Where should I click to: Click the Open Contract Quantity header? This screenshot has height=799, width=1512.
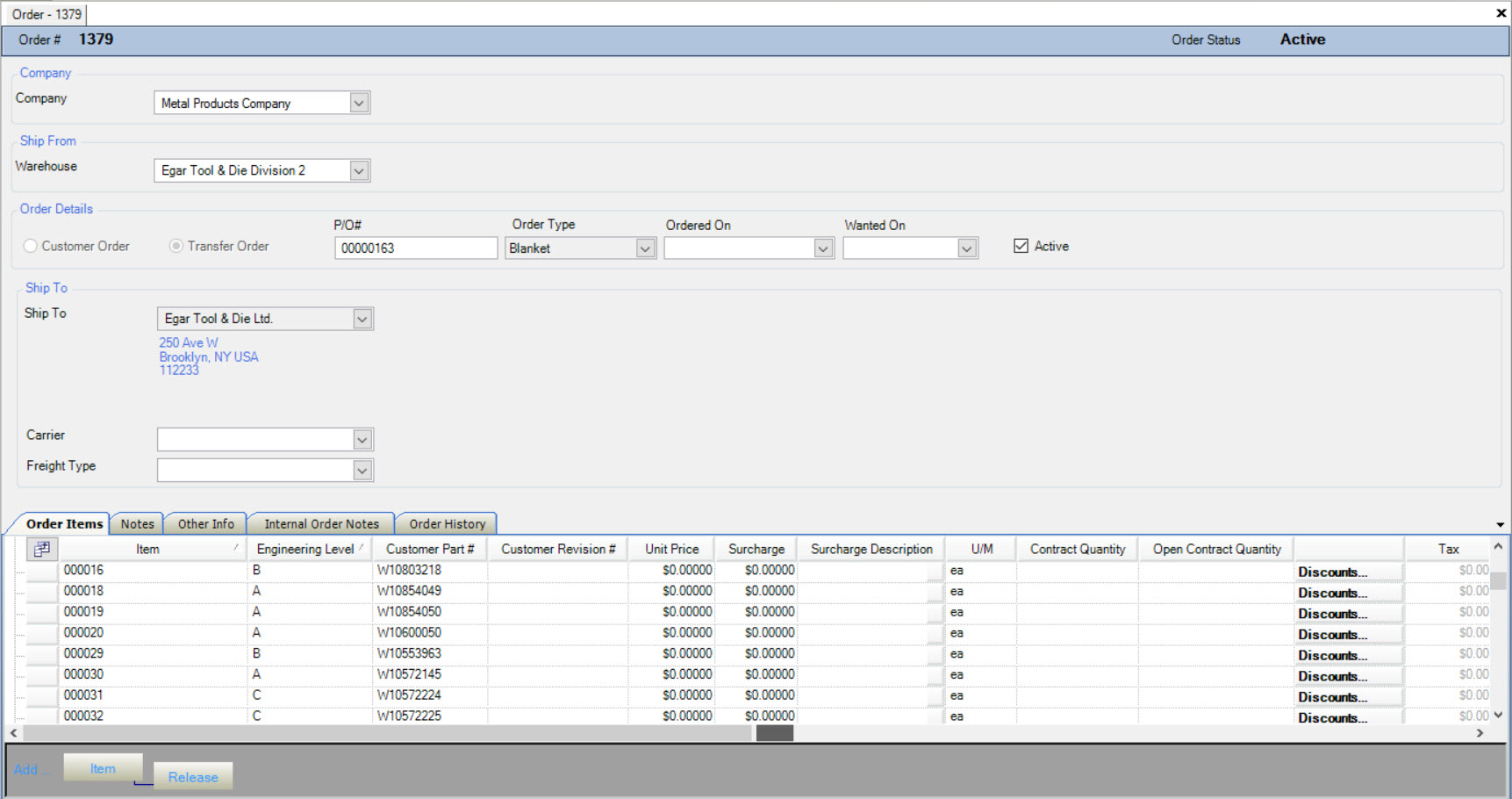click(x=1217, y=549)
